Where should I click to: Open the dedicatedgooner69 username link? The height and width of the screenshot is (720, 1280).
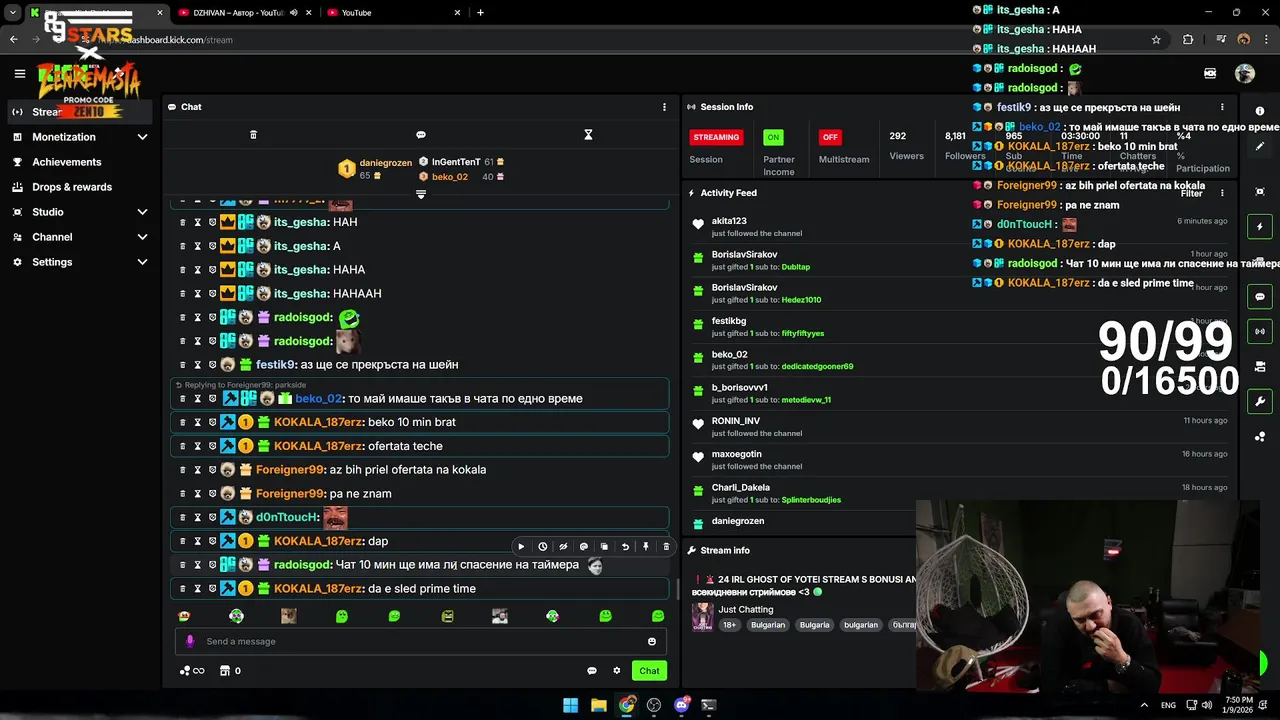tap(817, 367)
